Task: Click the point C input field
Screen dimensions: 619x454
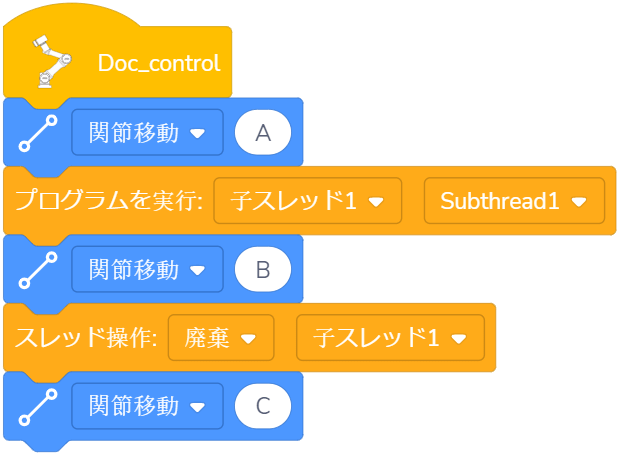Action: tap(263, 407)
